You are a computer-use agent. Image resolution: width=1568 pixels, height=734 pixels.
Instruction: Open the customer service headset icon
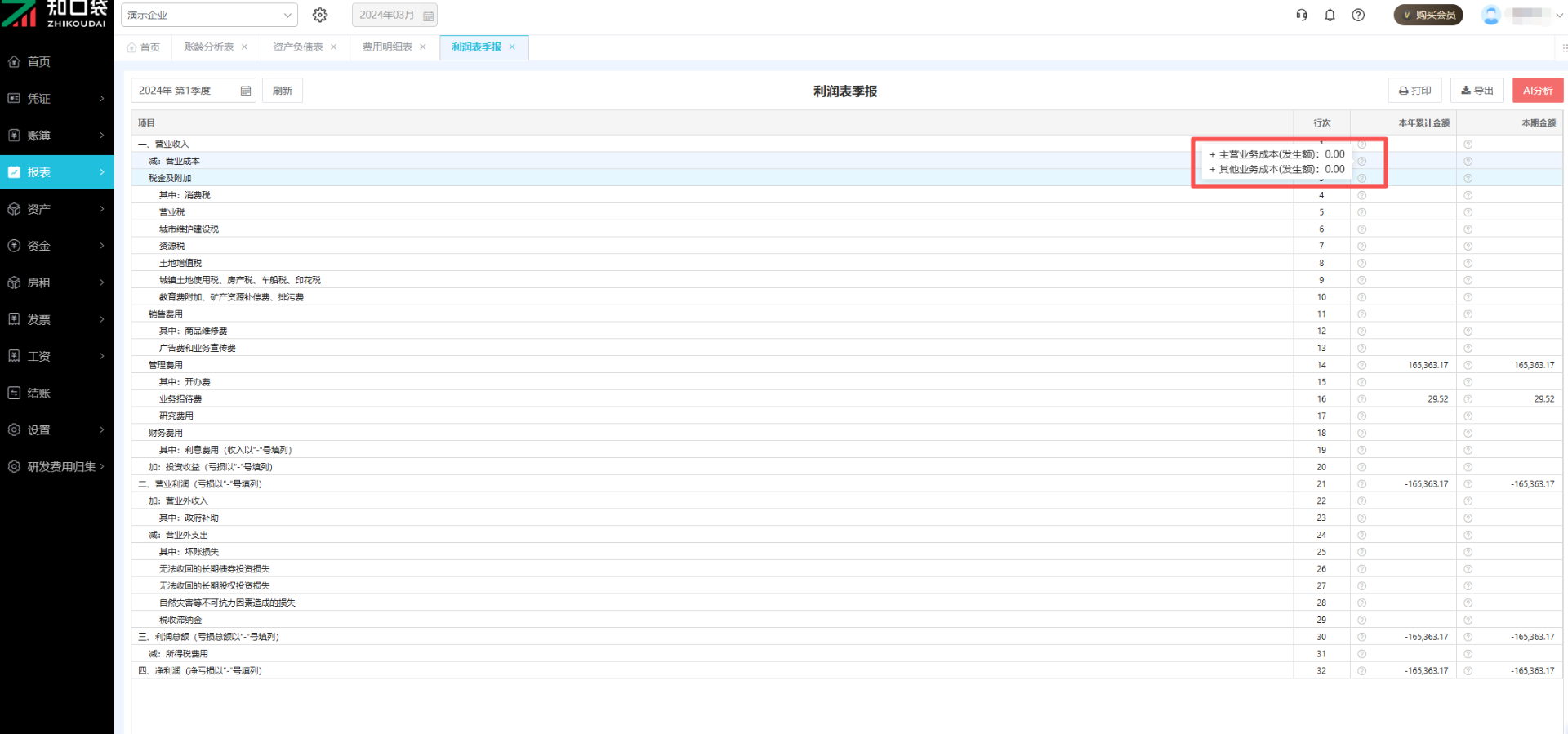tap(1302, 15)
